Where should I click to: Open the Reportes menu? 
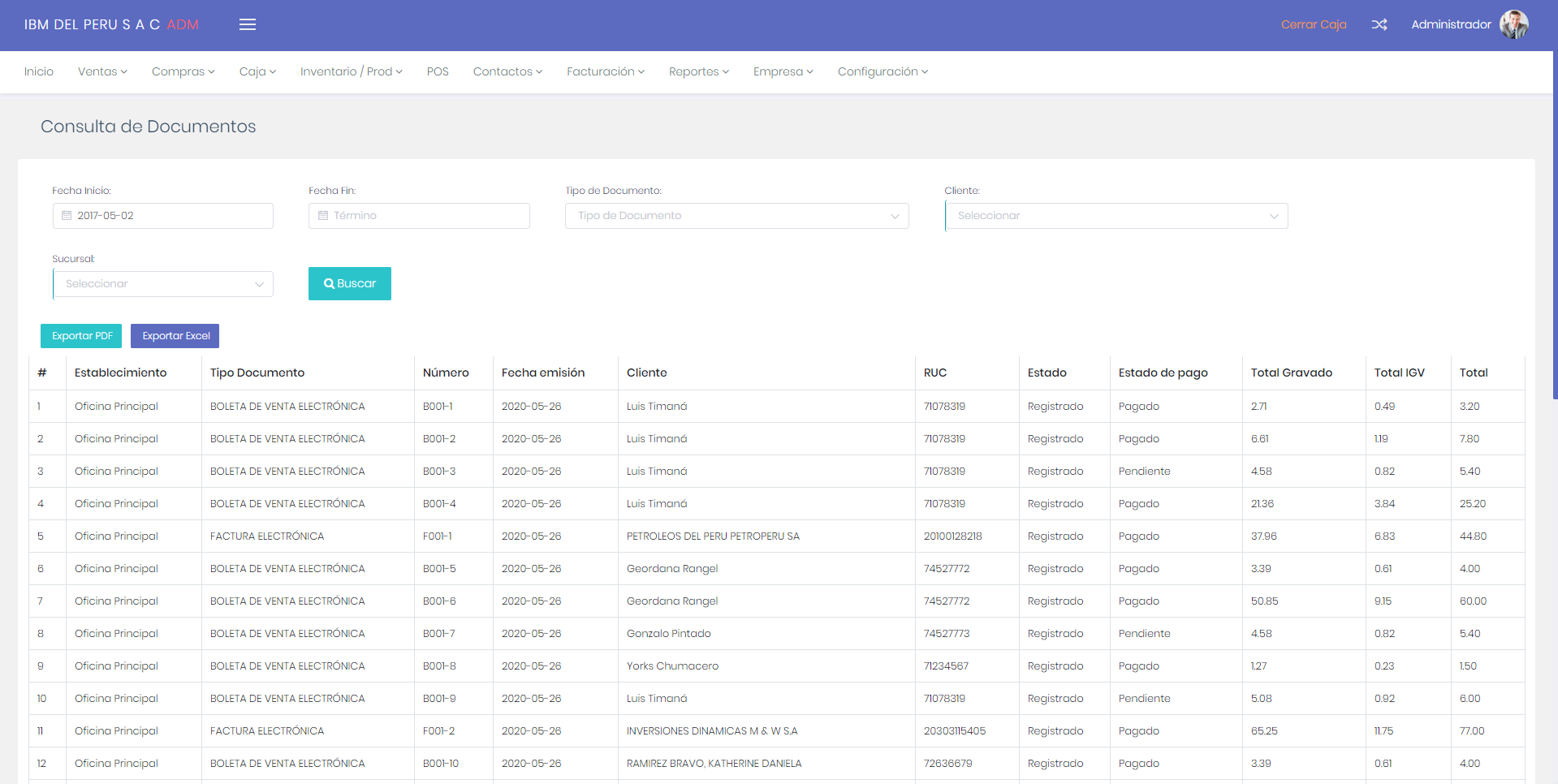click(x=698, y=71)
